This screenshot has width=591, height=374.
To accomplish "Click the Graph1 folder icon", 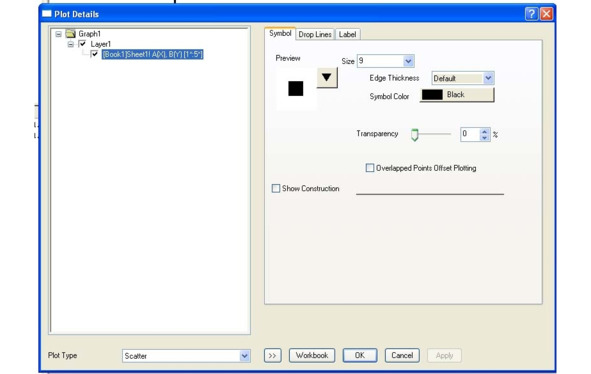I will 70,34.
